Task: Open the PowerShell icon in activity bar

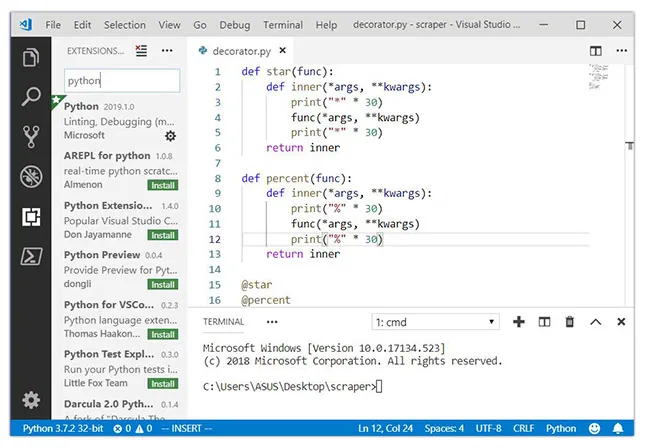Action: click(31, 257)
